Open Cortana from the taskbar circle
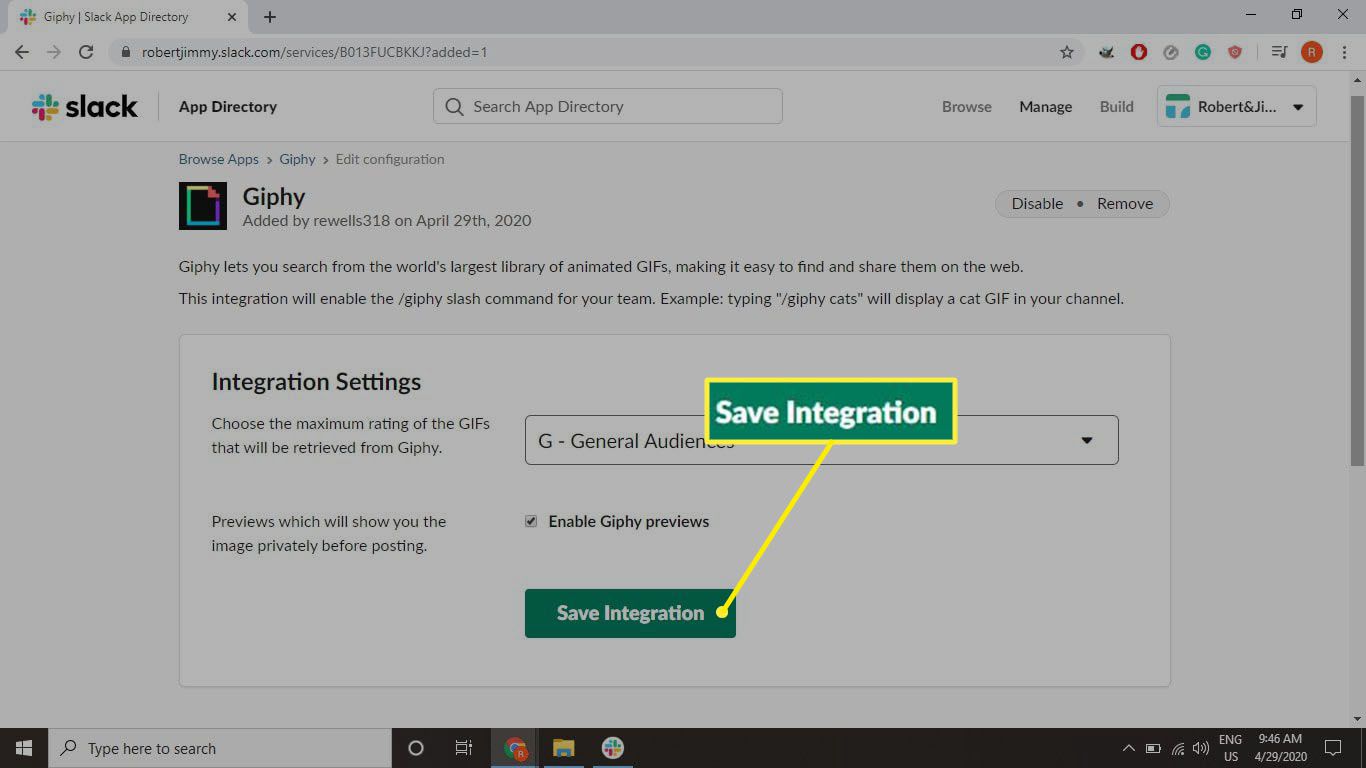1366x768 pixels. pyautogui.click(x=416, y=748)
